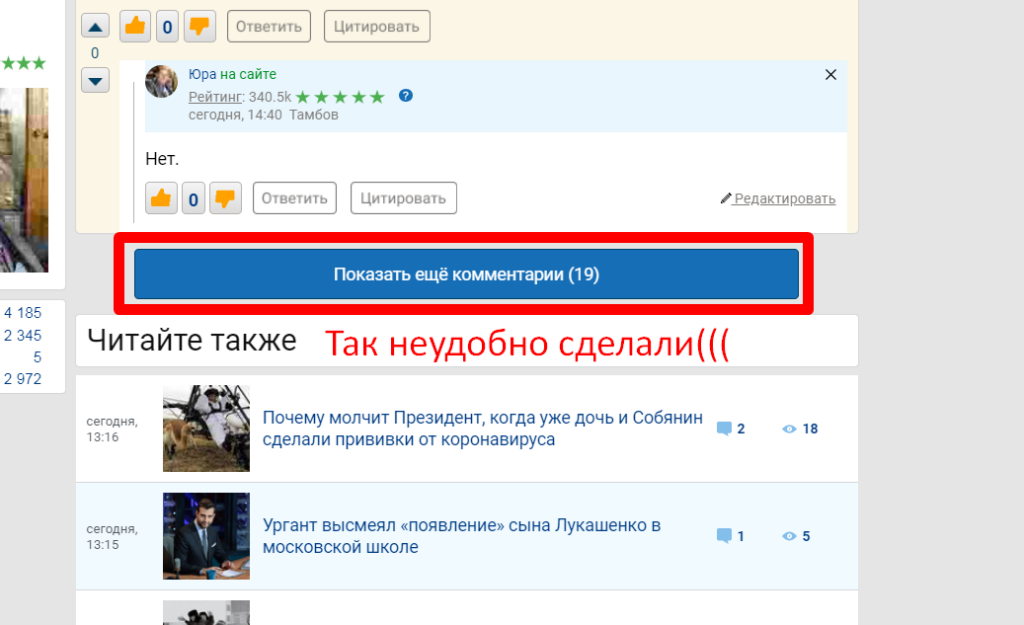
Task: Close Юра's comment with the X
Action: [x=830, y=75]
